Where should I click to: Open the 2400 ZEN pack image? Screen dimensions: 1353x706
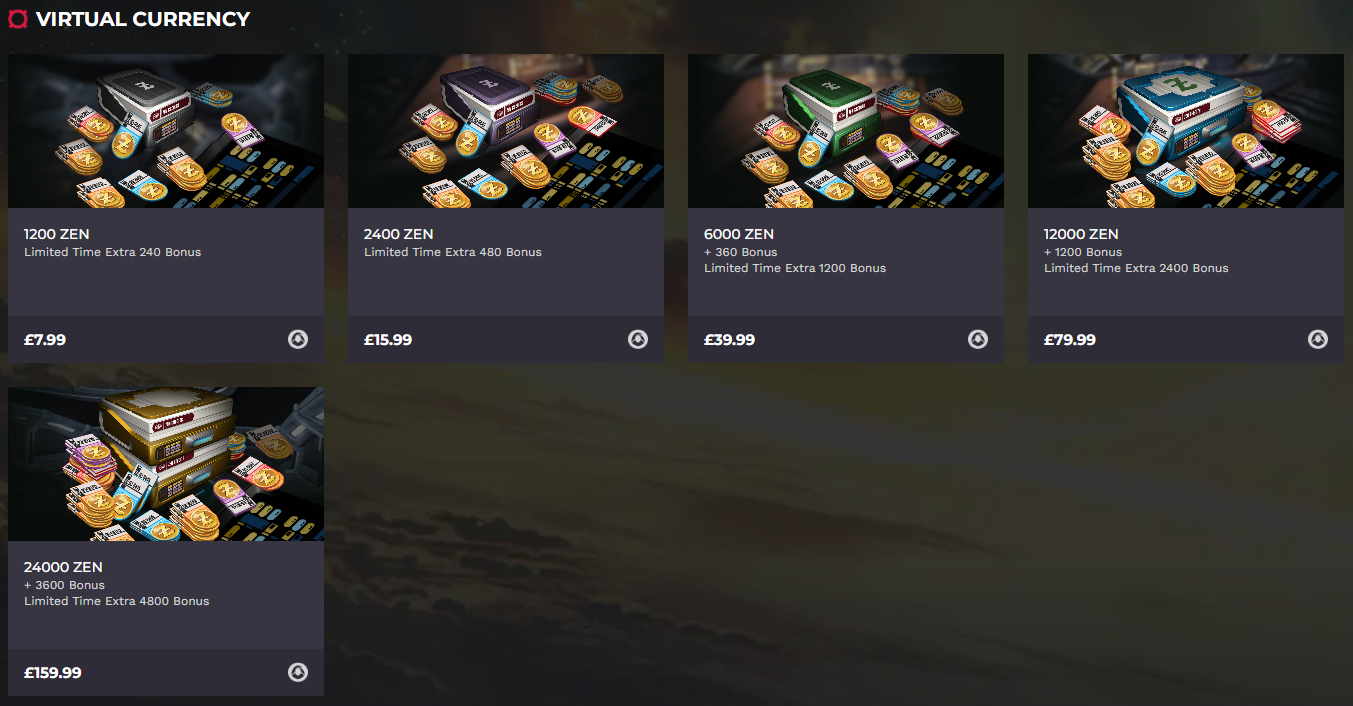tap(506, 131)
